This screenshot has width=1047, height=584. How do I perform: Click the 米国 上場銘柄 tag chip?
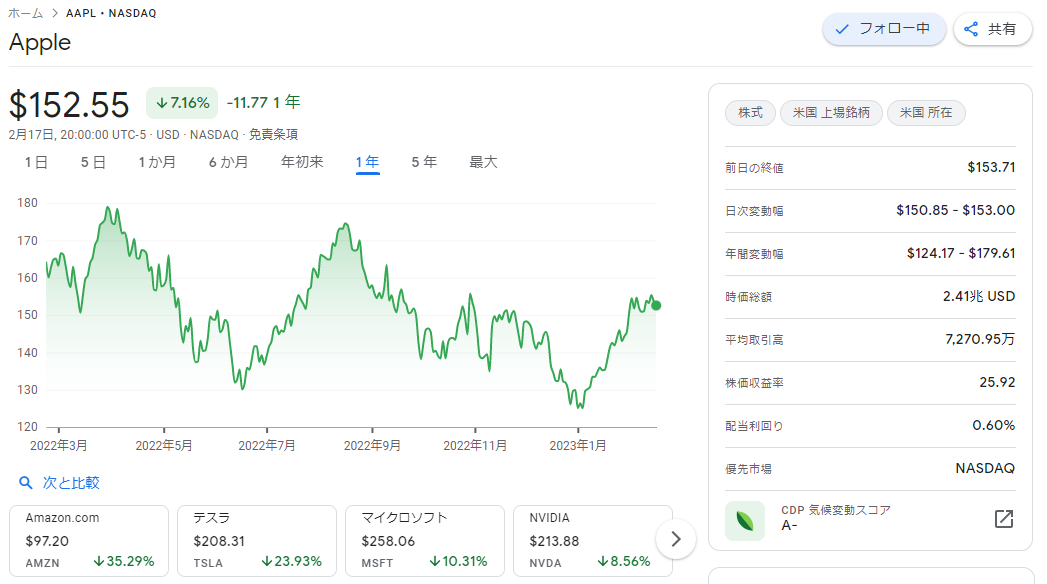coord(831,113)
